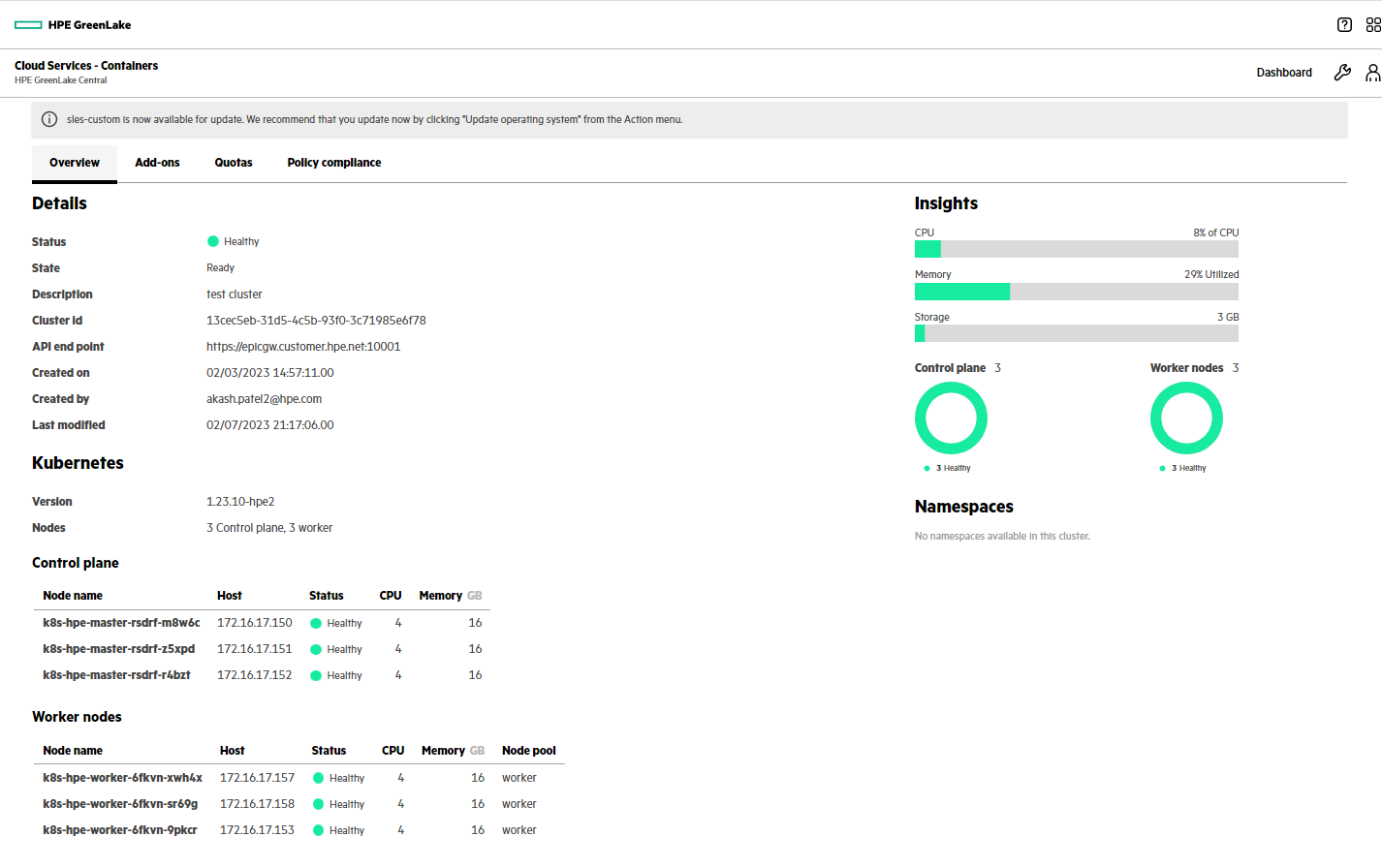Screen dimensions: 1382x868
Task: Click Last modified date 02/07/2023 21:17:06.00
Action: pyautogui.click(x=269, y=425)
